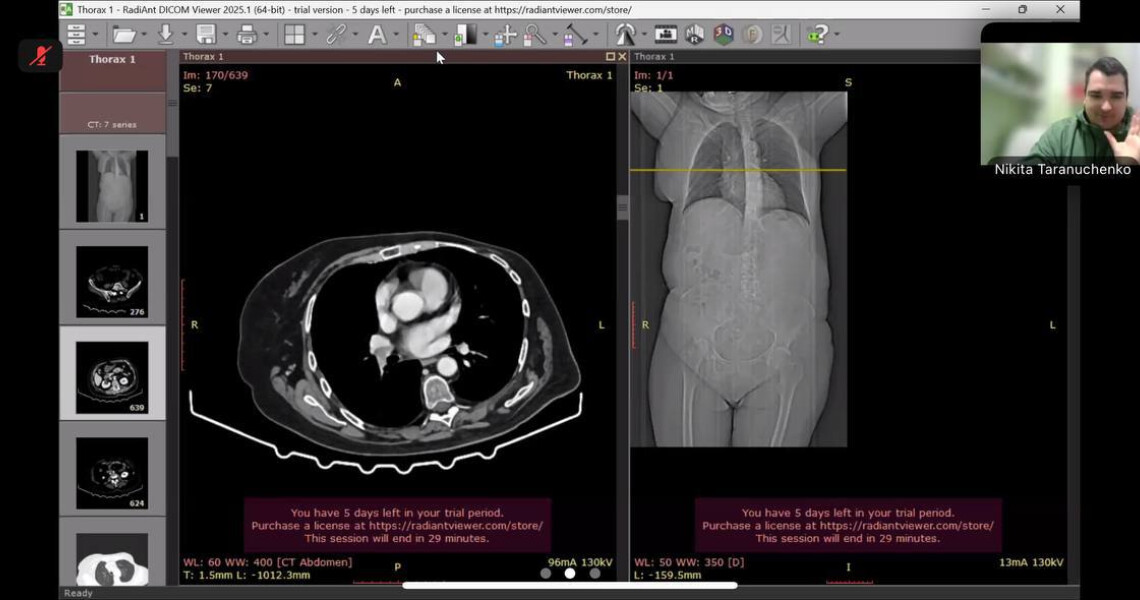Select the text annotation tool

377,35
